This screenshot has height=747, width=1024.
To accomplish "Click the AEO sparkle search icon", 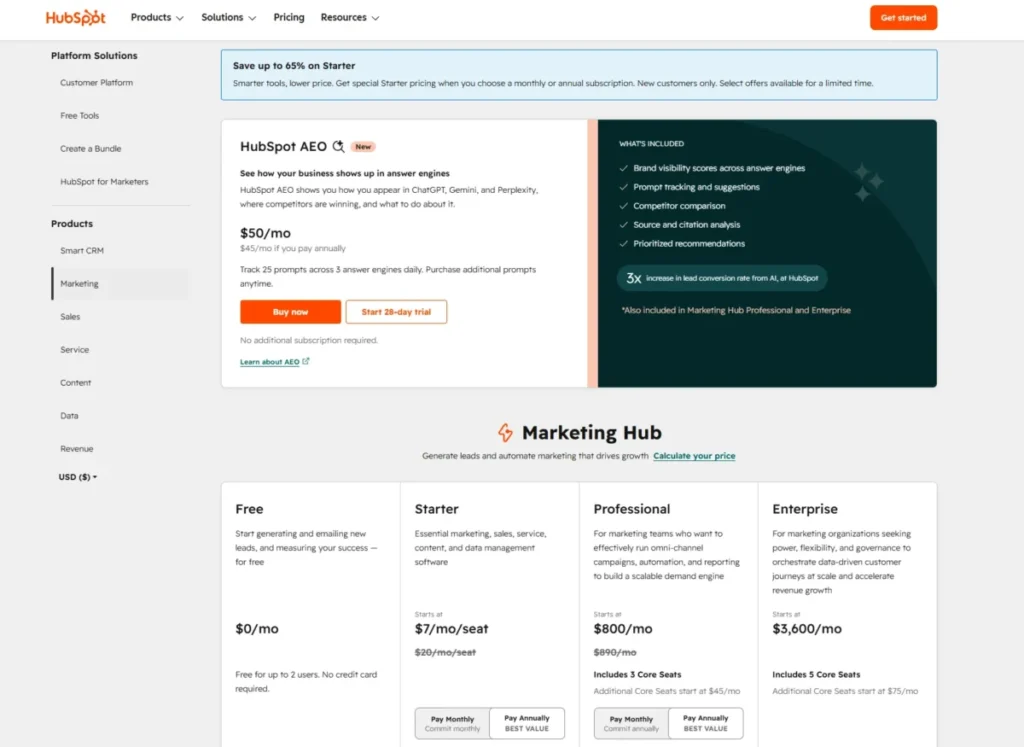I will point(338,146).
